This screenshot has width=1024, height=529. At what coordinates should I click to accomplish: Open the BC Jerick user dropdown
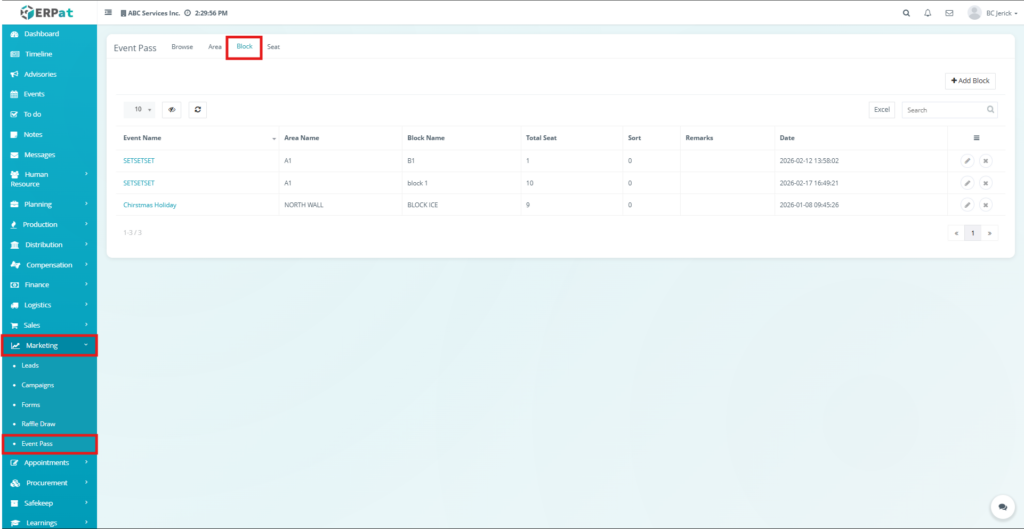(994, 13)
